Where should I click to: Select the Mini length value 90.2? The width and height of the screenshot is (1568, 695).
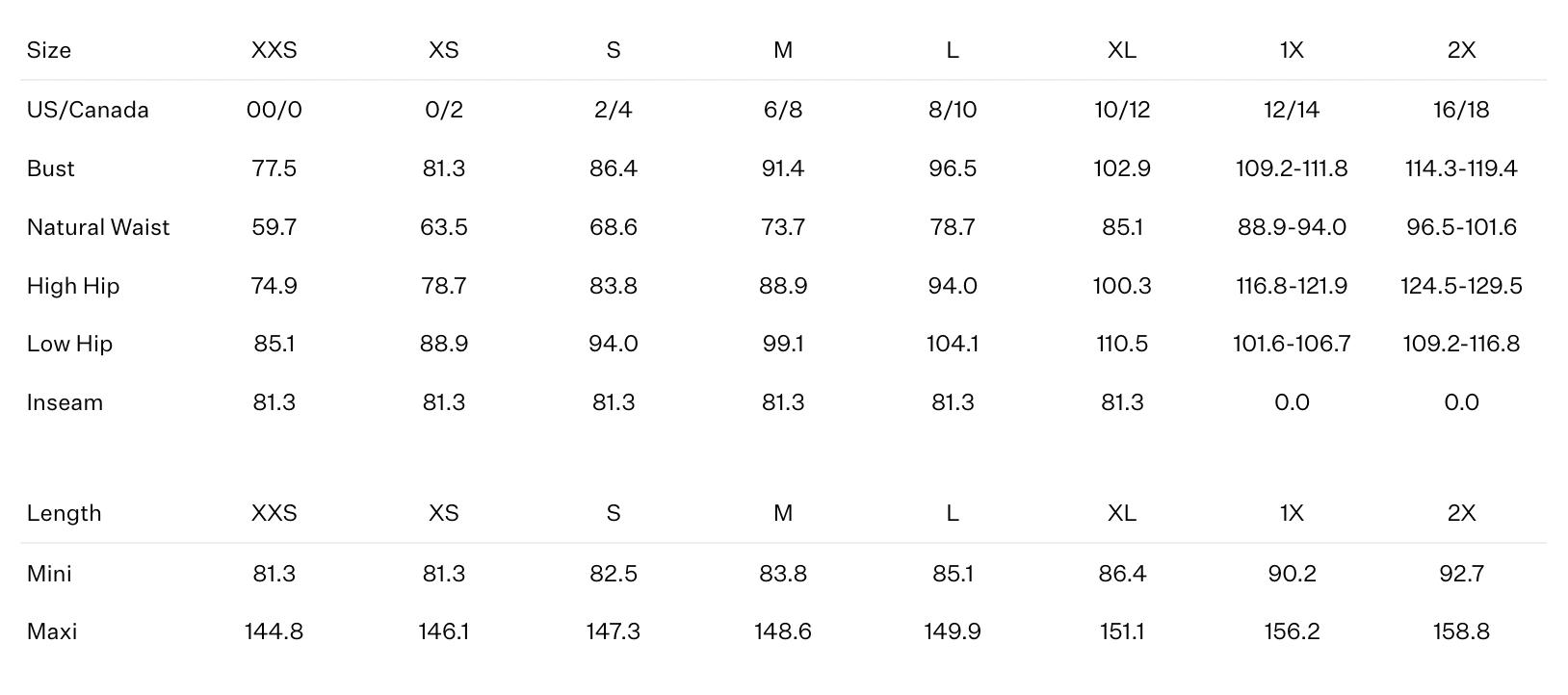click(x=1292, y=574)
